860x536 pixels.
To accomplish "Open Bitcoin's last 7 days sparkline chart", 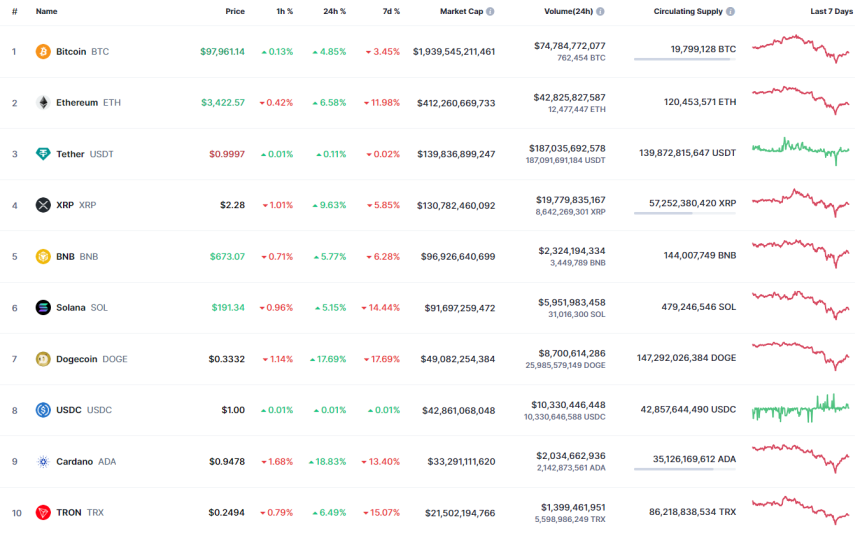I will tap(801, 49).
